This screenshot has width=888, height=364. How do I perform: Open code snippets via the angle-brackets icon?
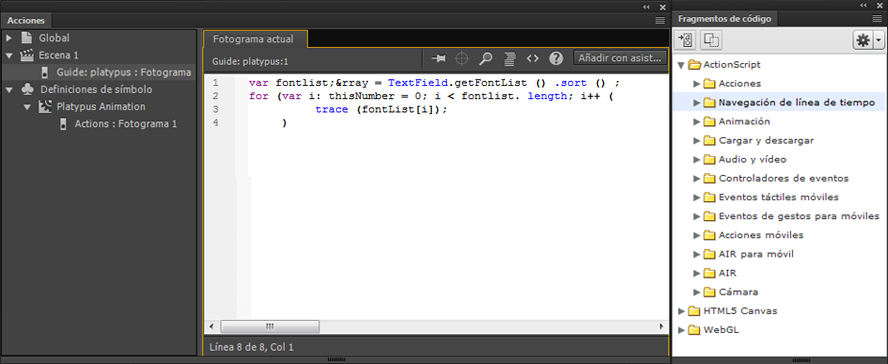[x=532, y=58]
